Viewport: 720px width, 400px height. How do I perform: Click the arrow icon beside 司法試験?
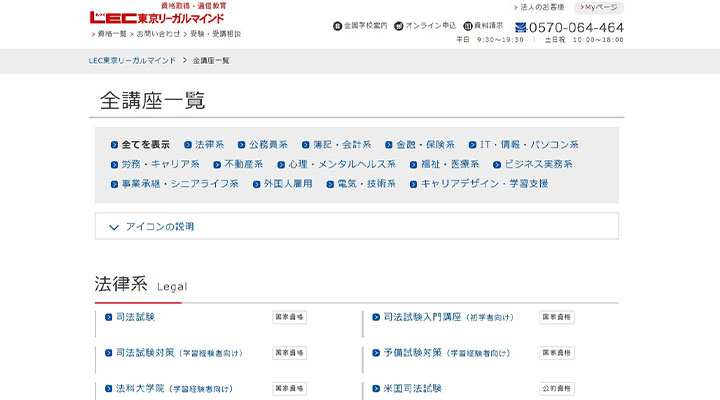[109, 318]
